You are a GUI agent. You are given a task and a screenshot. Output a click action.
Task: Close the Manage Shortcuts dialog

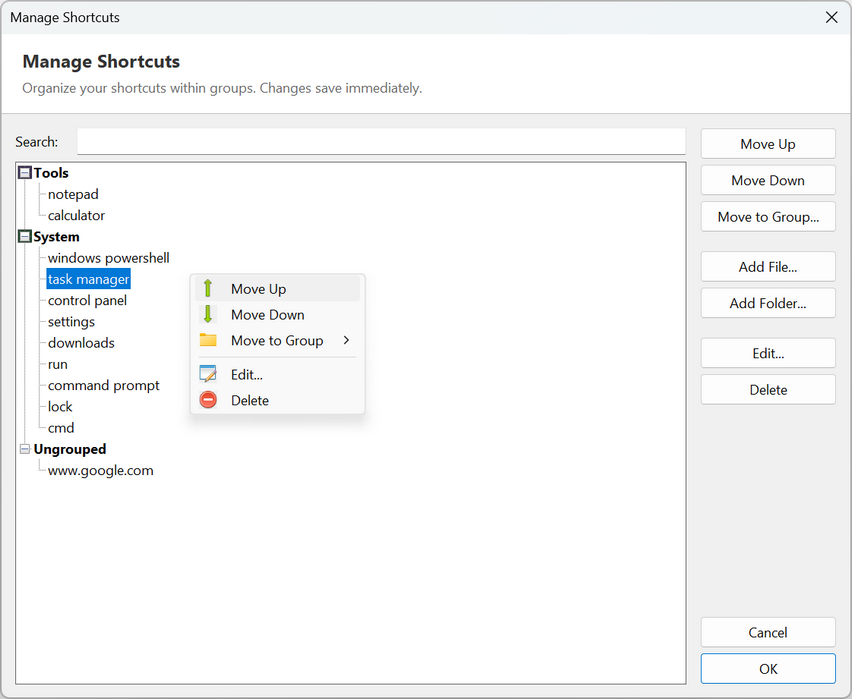831,17
